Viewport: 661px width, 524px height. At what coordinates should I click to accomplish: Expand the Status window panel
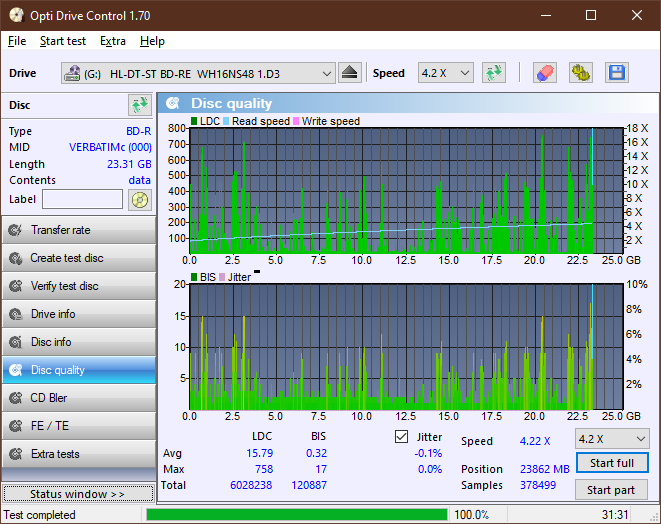pos(78,494)
